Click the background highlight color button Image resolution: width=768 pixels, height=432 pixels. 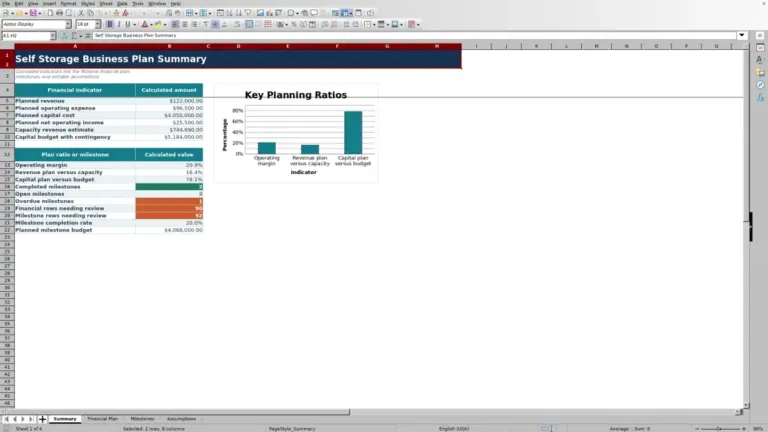coord(158,24)
